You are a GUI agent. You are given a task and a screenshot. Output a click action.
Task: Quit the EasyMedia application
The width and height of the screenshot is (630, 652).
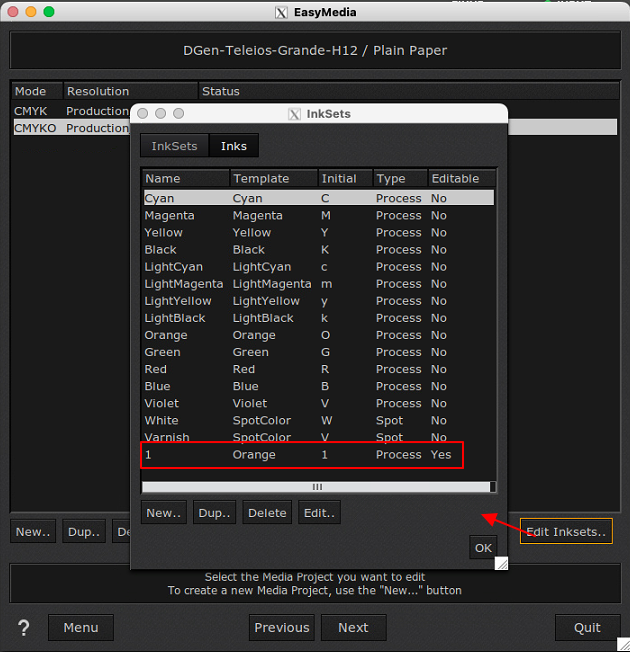click(x=587, y=628)
